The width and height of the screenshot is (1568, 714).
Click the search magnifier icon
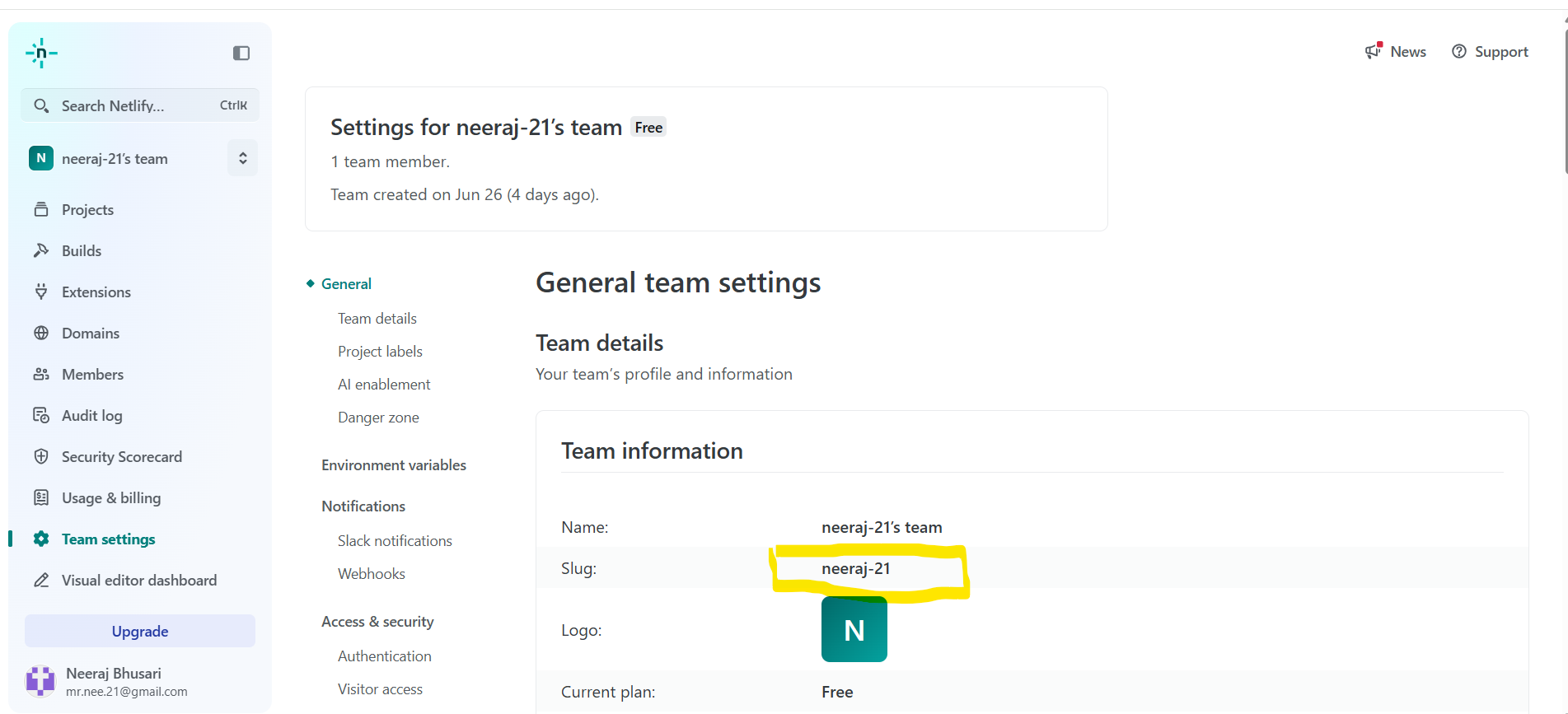41,105
